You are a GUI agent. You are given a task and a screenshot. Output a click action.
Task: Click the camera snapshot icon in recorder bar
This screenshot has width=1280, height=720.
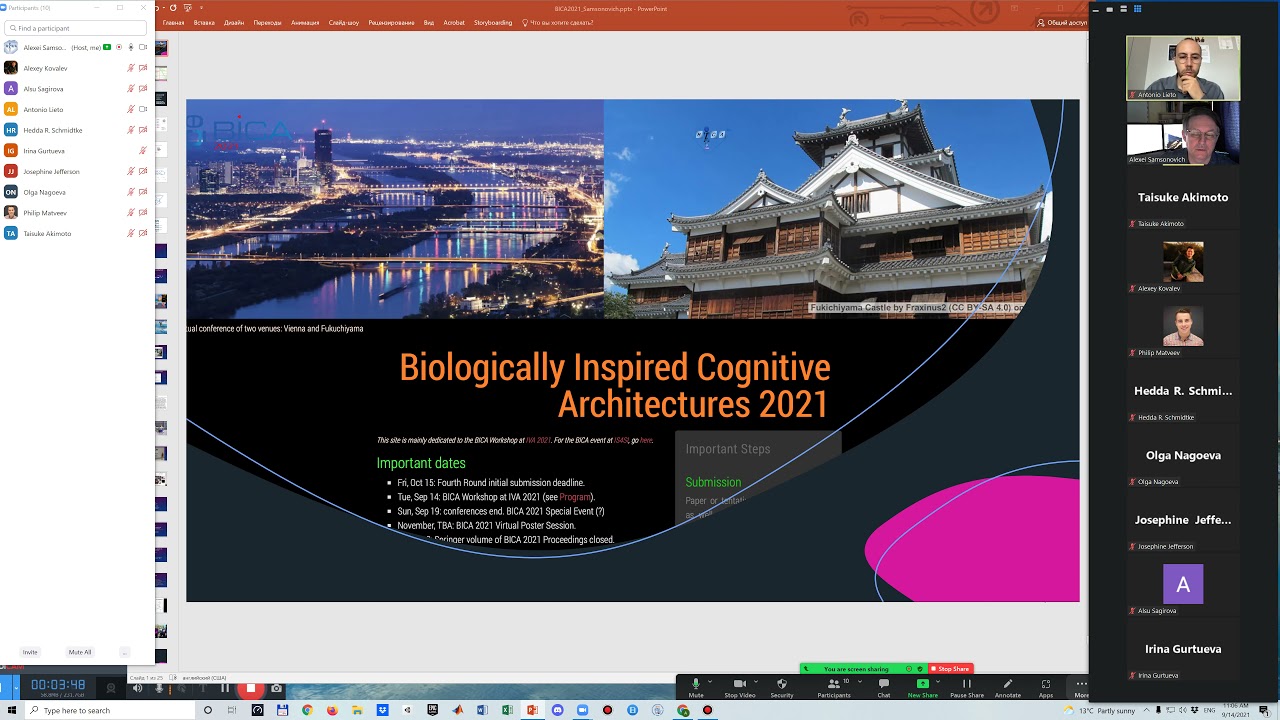point(276,688)
